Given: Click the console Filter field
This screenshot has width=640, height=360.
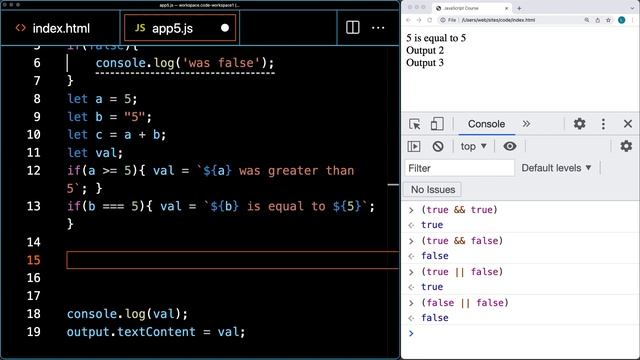Looking at the screenshot, I should click(x=460, y=168).
